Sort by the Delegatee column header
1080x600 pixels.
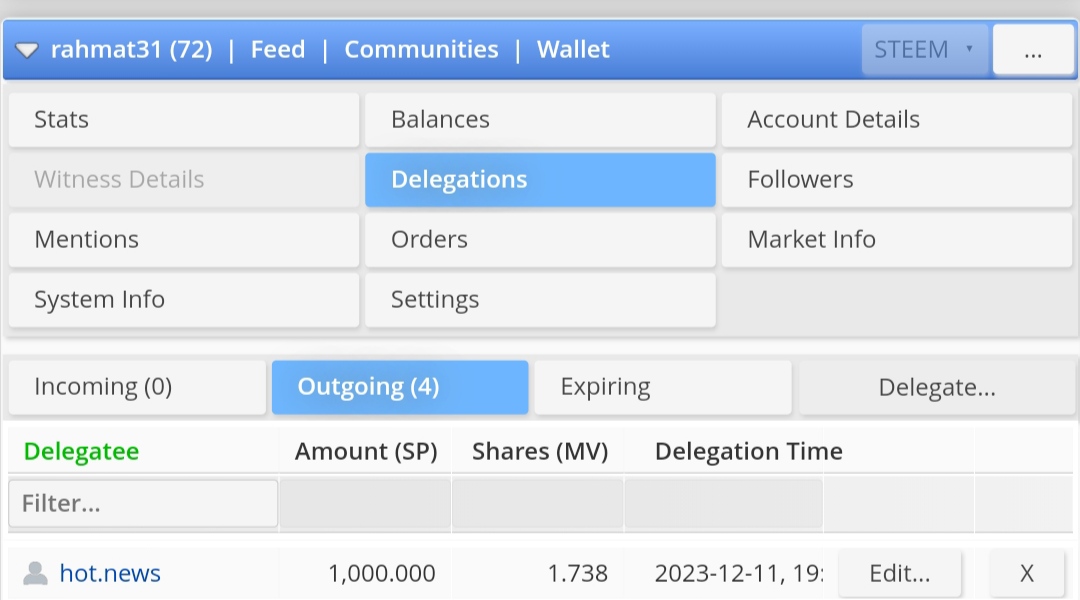[x=82, y=452]
